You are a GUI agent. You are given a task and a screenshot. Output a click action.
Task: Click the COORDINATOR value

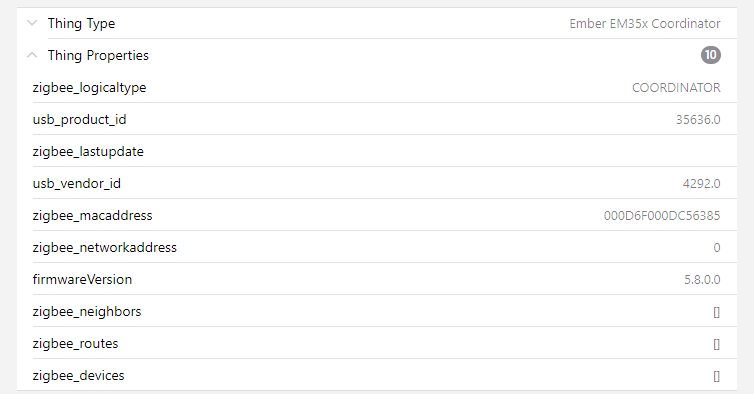coord(676,88)
